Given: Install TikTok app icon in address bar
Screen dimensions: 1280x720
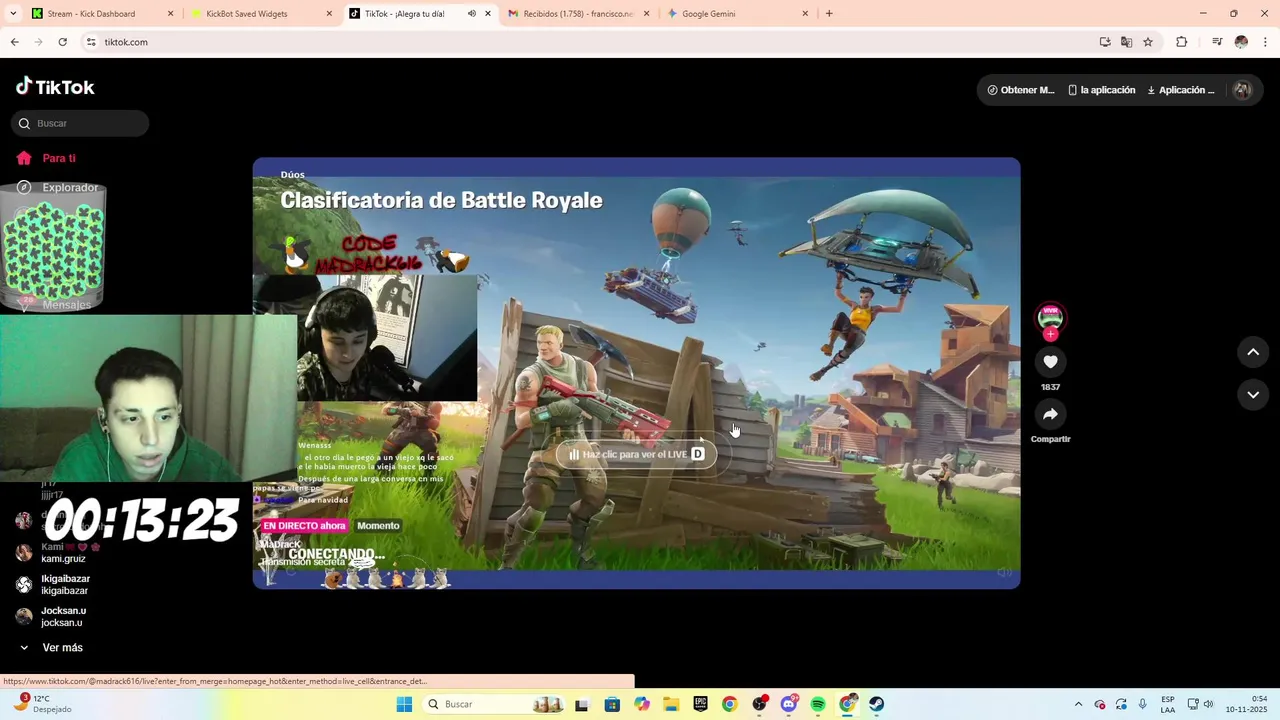Looking at the screenshot, I should click(1105, 42).
